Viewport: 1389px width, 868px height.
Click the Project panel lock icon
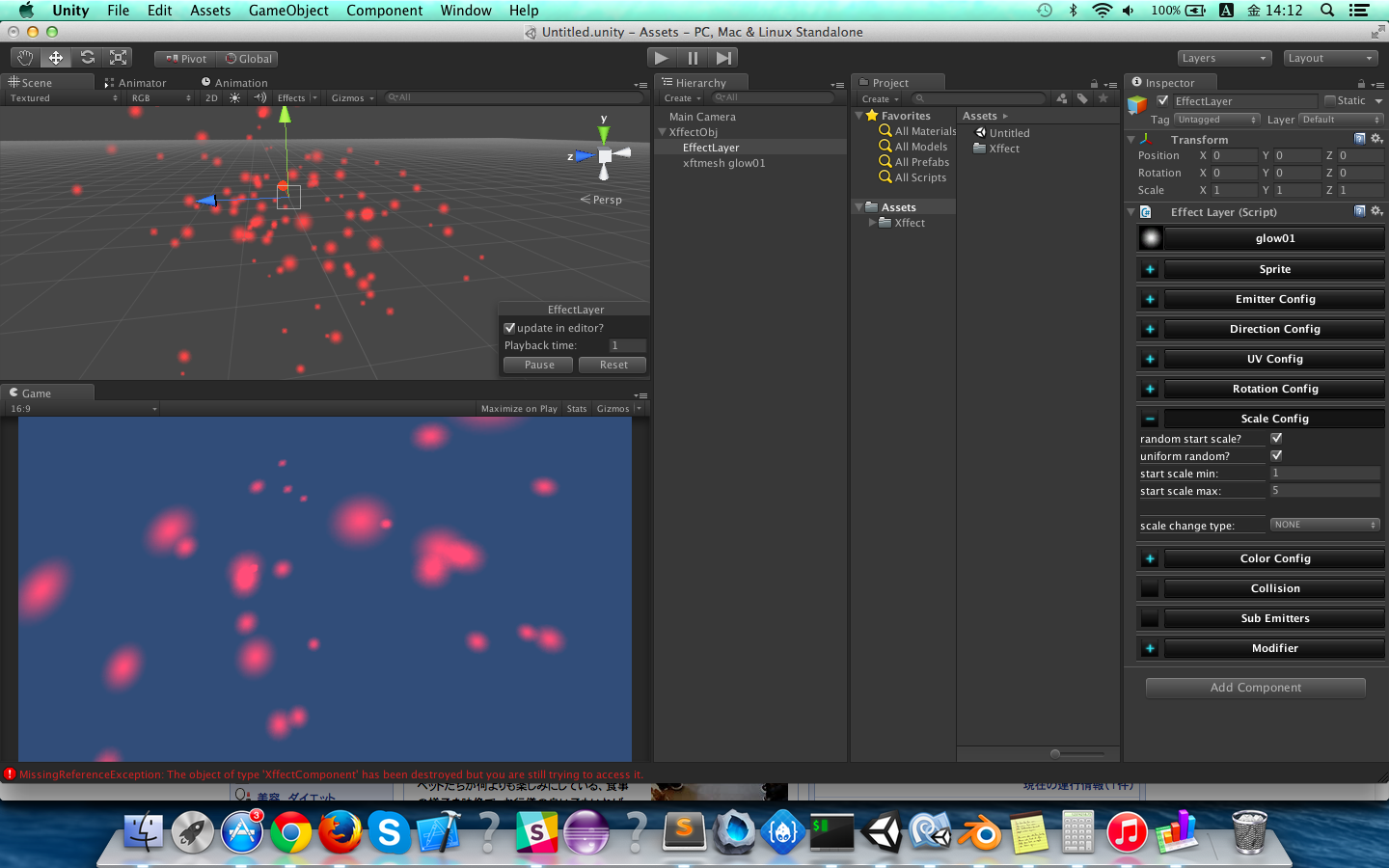click(x=1094, y=84)
